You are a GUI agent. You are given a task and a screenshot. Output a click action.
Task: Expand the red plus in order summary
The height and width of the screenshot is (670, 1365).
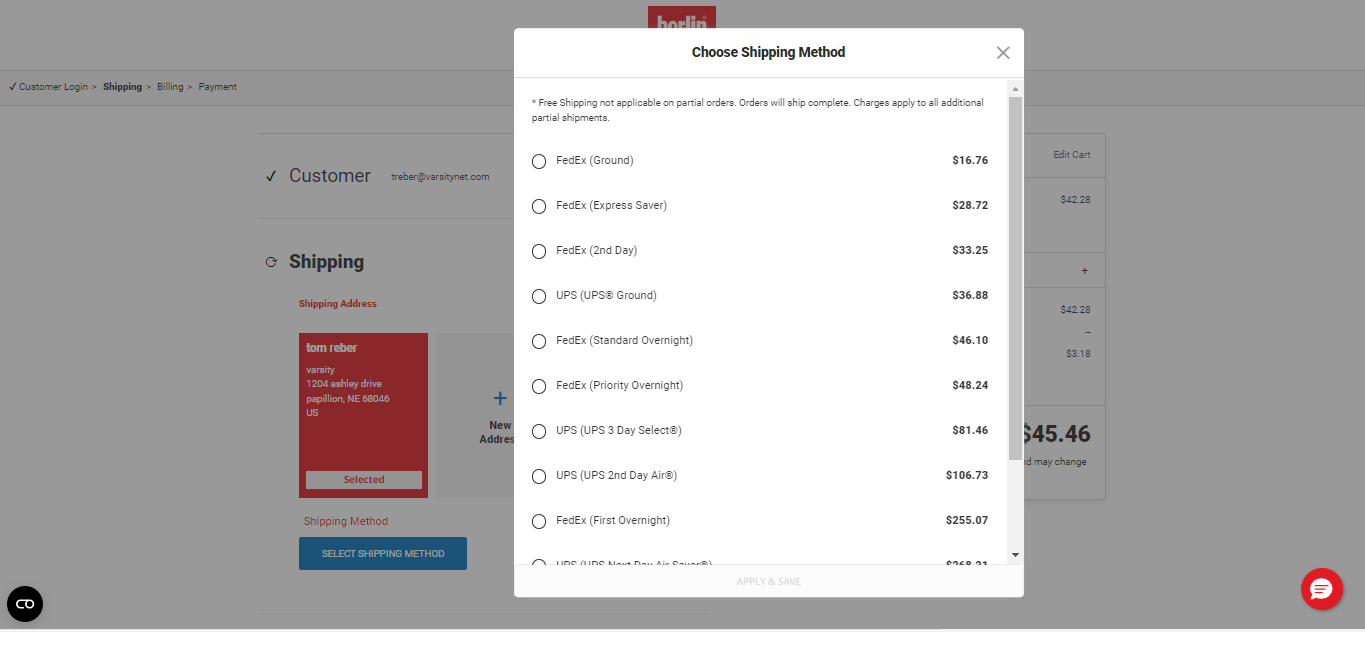[x=1085, y=271]
